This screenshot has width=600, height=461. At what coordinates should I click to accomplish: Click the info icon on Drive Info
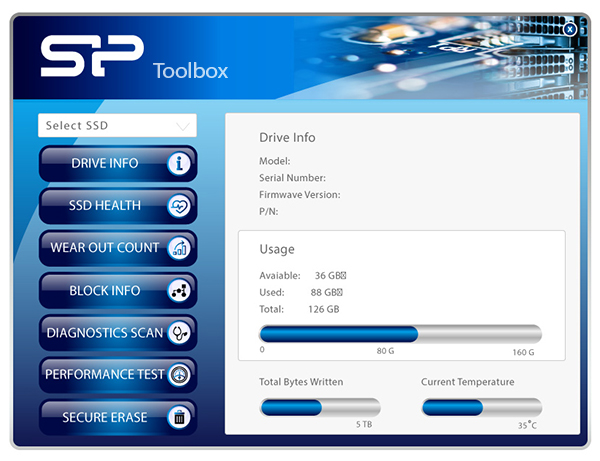[179, 164]
